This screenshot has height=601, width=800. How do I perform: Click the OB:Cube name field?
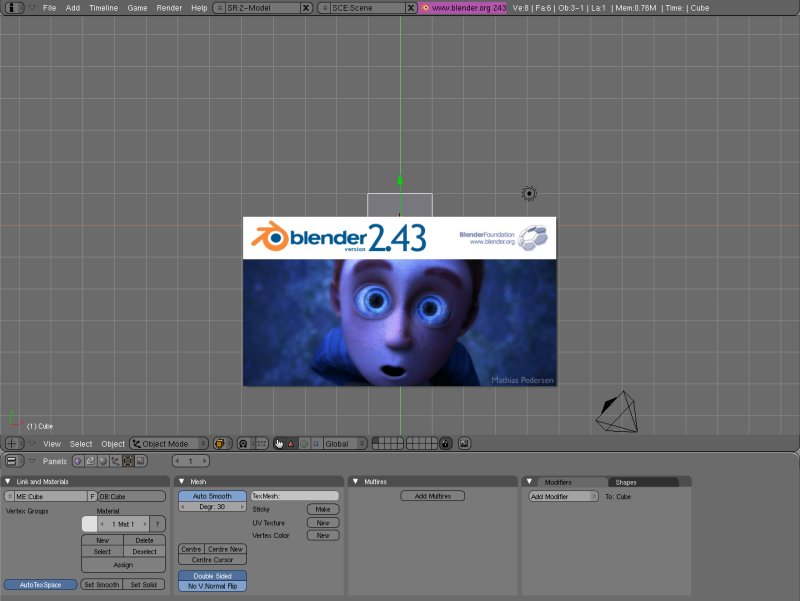132,496
